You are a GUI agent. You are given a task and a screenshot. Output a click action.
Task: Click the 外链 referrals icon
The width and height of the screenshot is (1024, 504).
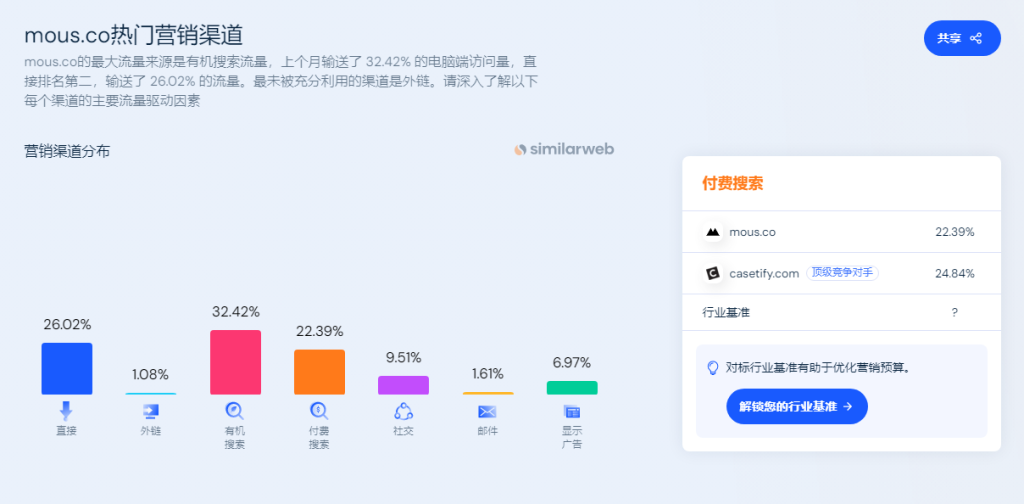[x=151, y=411]
